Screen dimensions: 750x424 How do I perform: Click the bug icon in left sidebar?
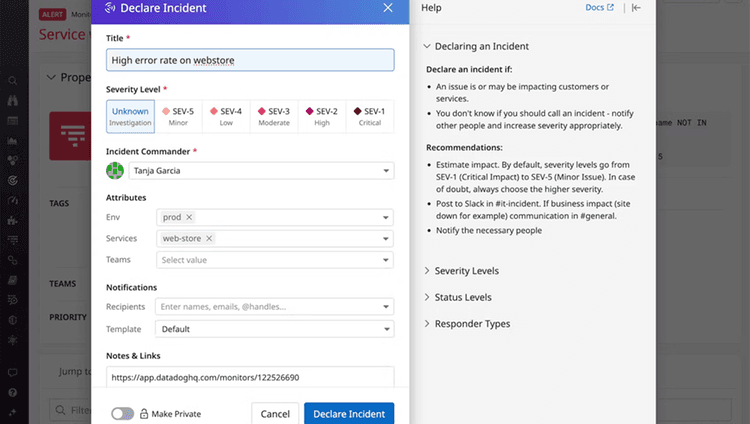[13, 340]
